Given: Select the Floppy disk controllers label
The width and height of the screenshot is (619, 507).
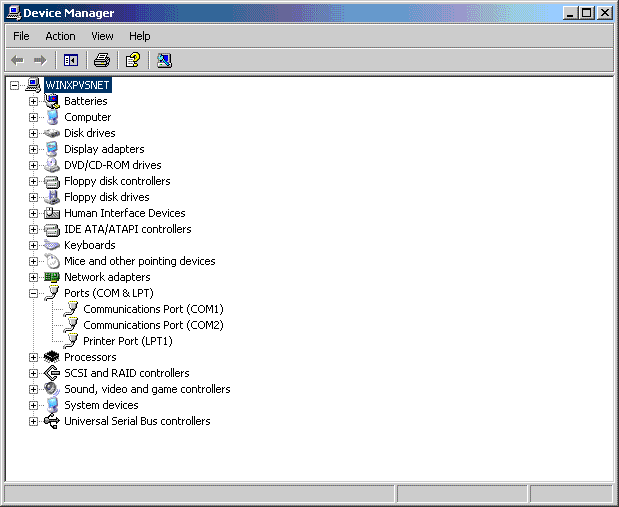Looking at the screenshot, I should 117,181.
